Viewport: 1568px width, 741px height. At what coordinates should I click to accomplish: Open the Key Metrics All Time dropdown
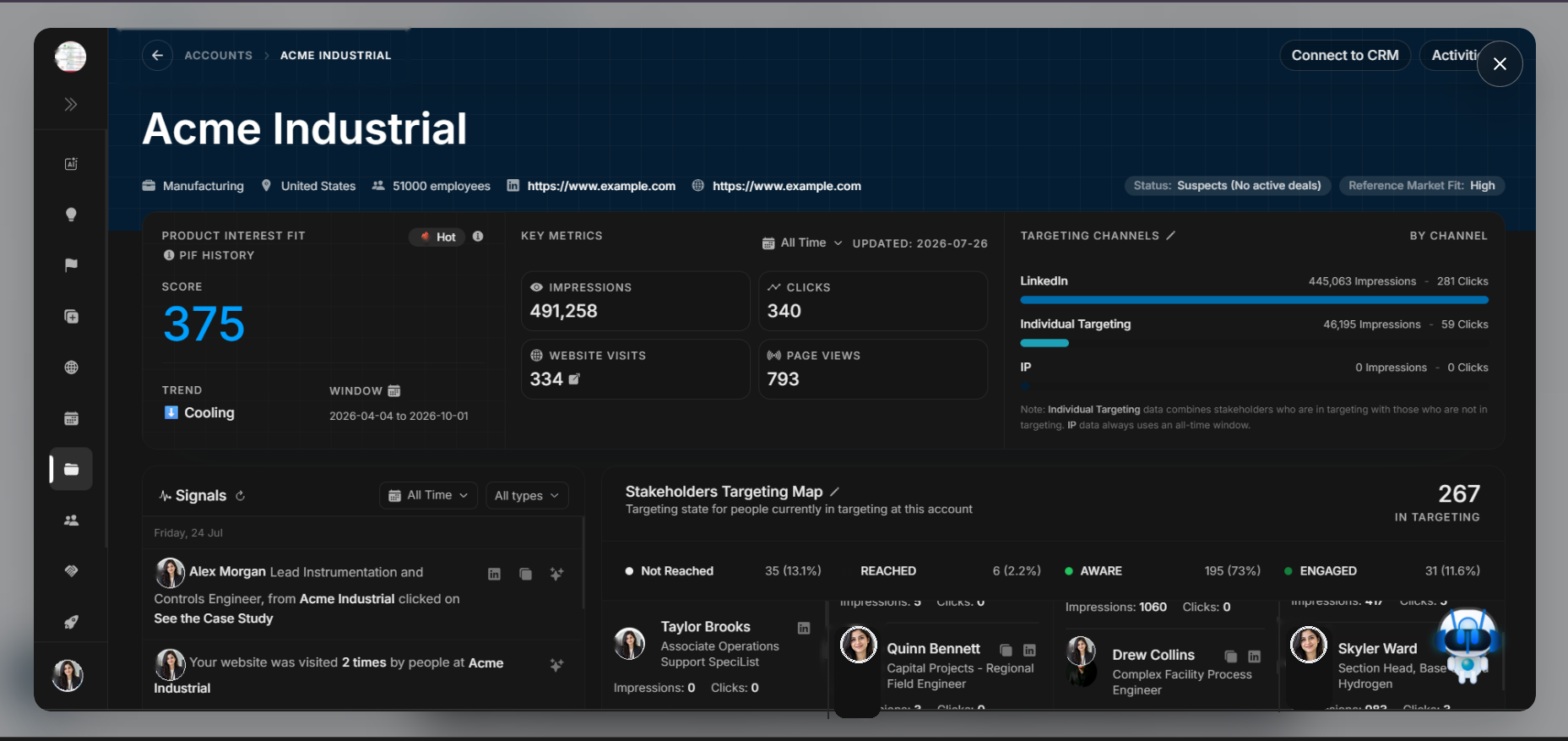802,242
